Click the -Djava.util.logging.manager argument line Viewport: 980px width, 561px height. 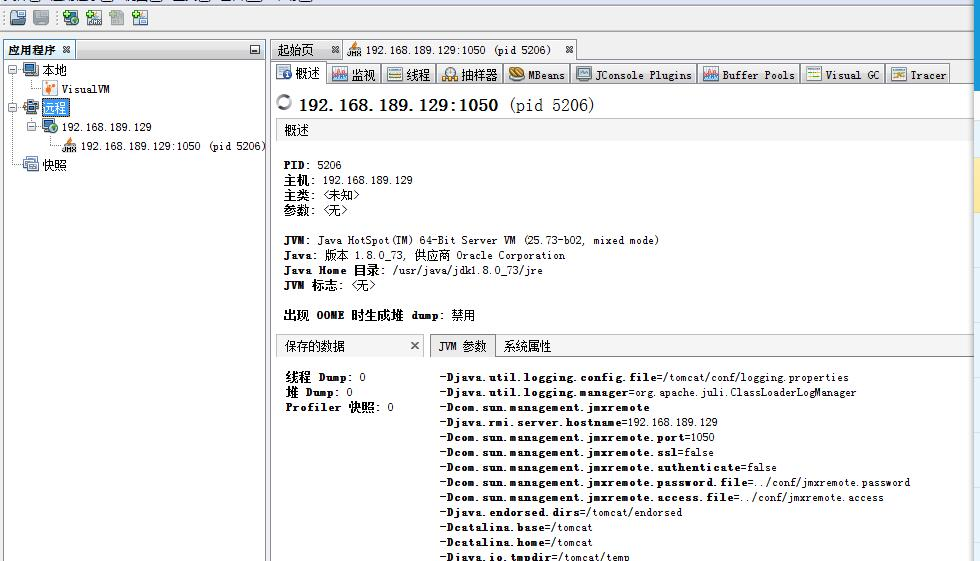pos(648,392)
